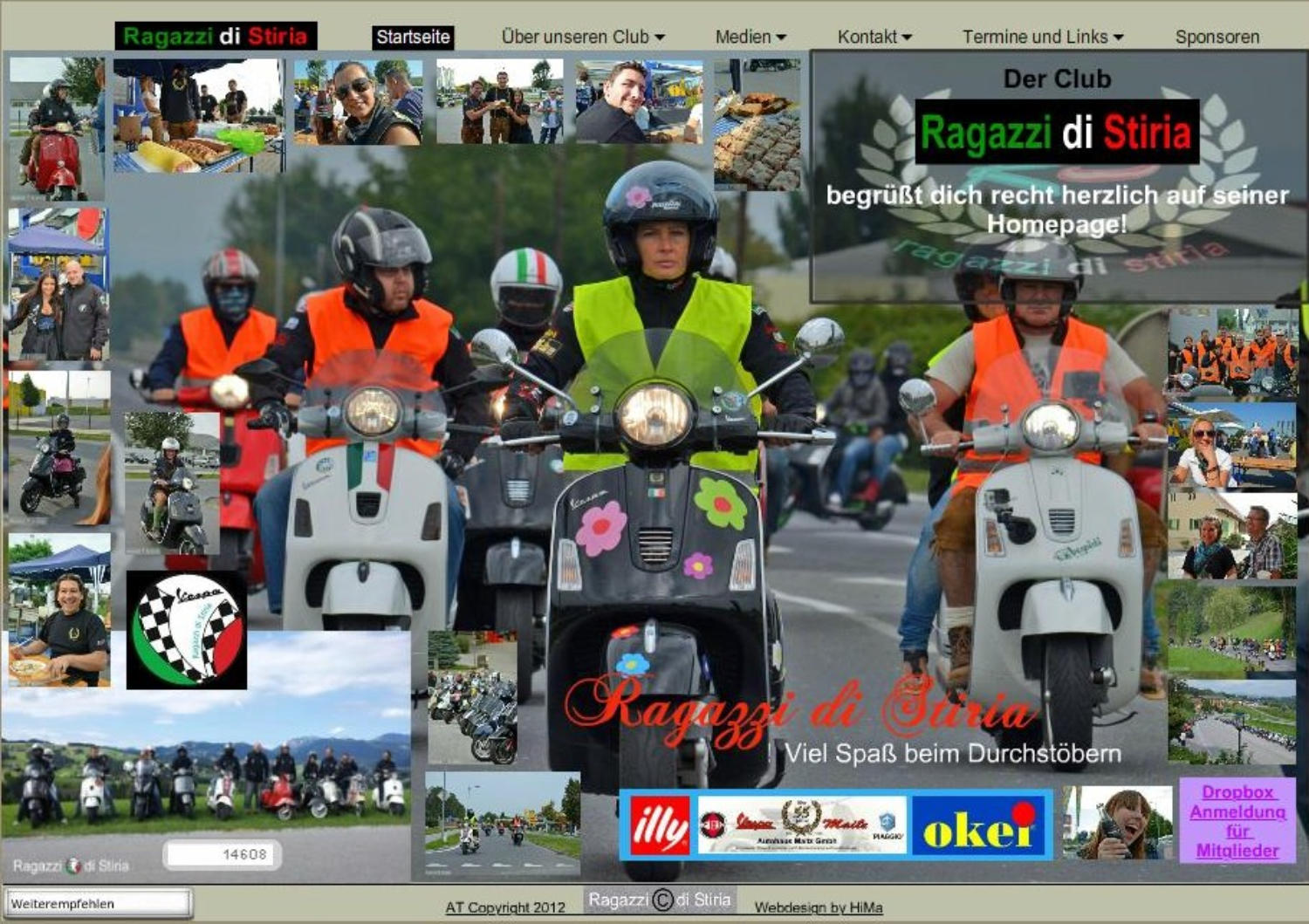Click the visitor counter showing 14608
This screenshot has width=1309, height=924.
coord(223,854)
